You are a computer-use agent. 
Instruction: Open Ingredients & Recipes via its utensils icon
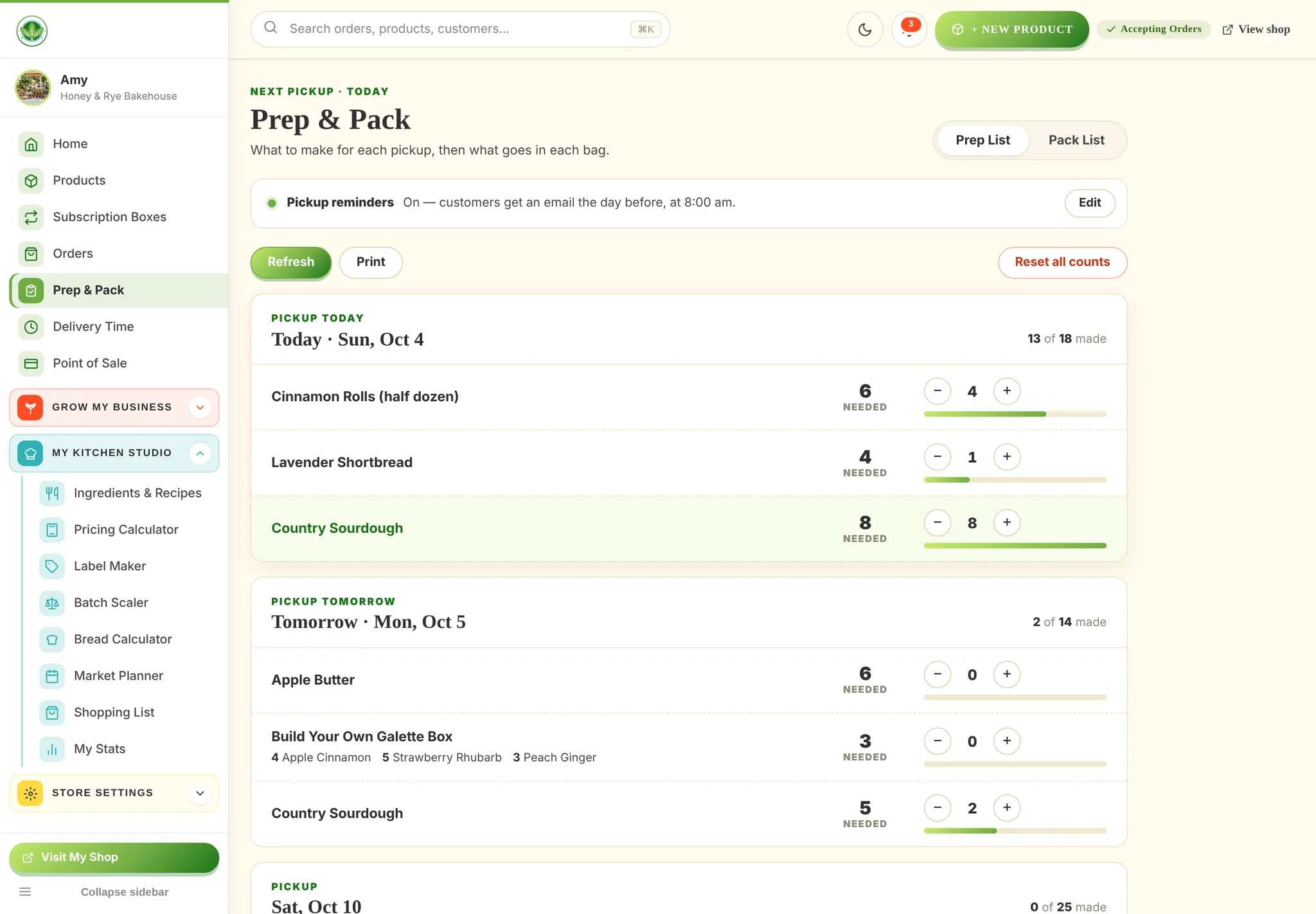[52, 493]
